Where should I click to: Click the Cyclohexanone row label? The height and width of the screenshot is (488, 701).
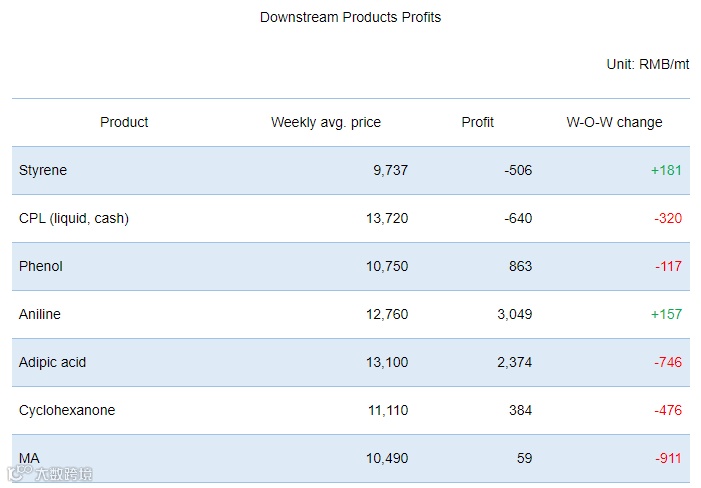[x=67, y=410]
